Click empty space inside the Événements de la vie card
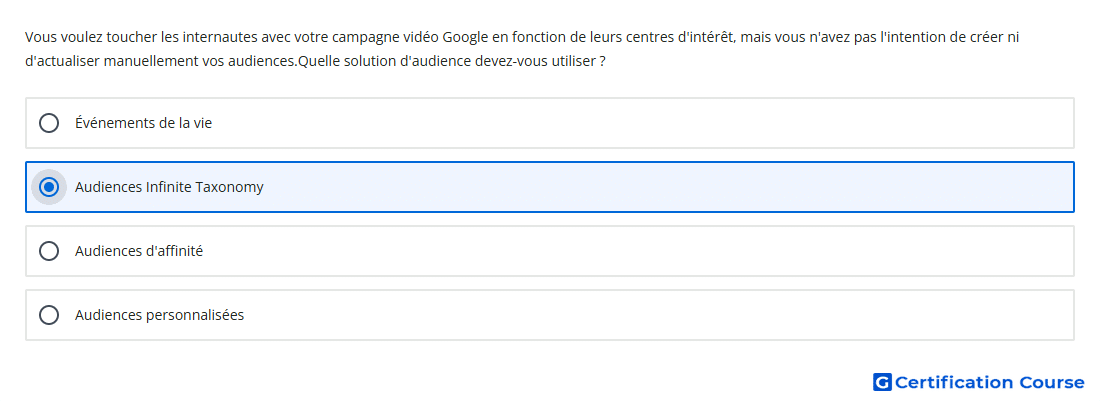1100x401 pixels. tap(631, 123)
